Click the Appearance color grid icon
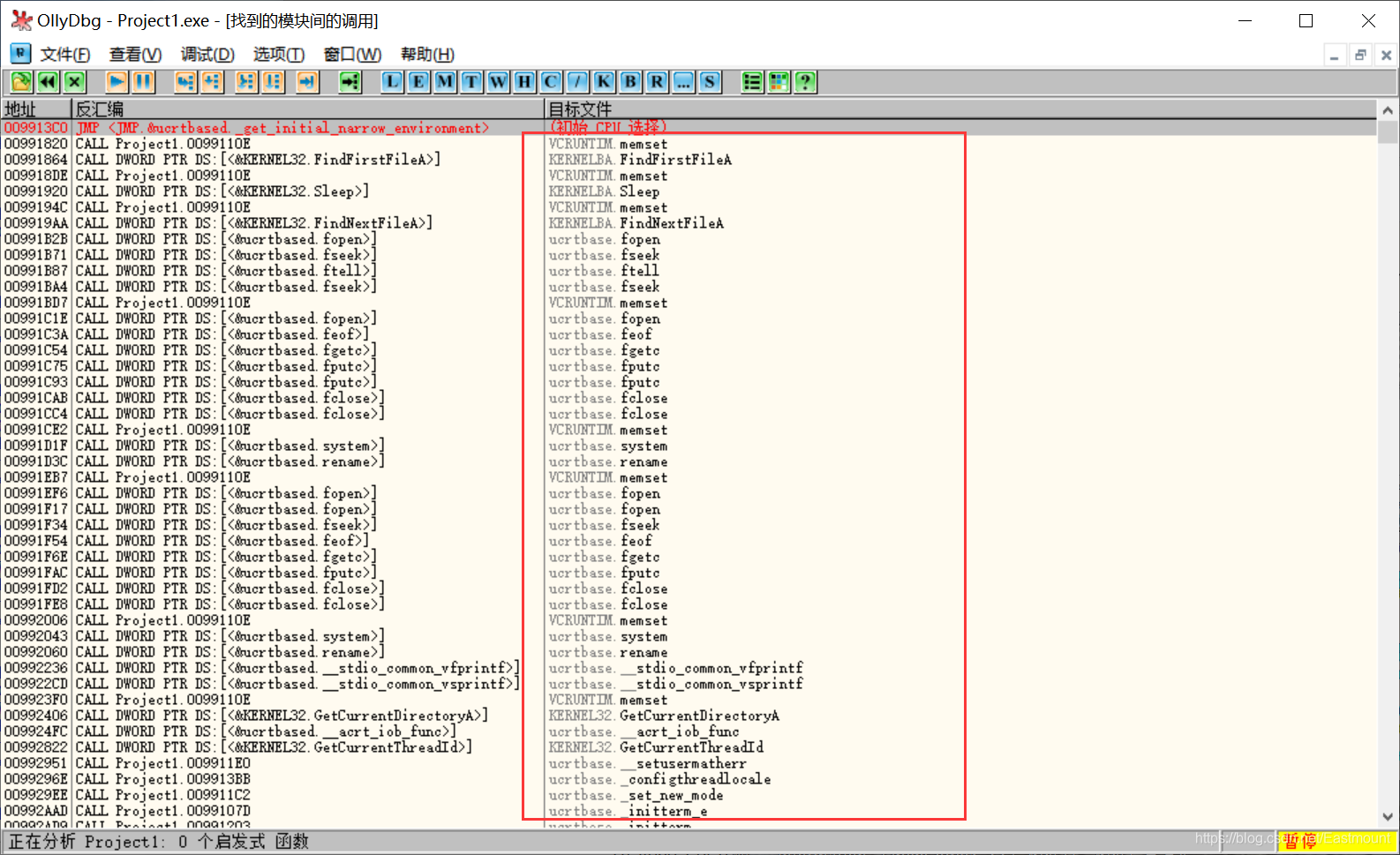This screenshot has width=1400, height=855. click(x=779, y=82)
